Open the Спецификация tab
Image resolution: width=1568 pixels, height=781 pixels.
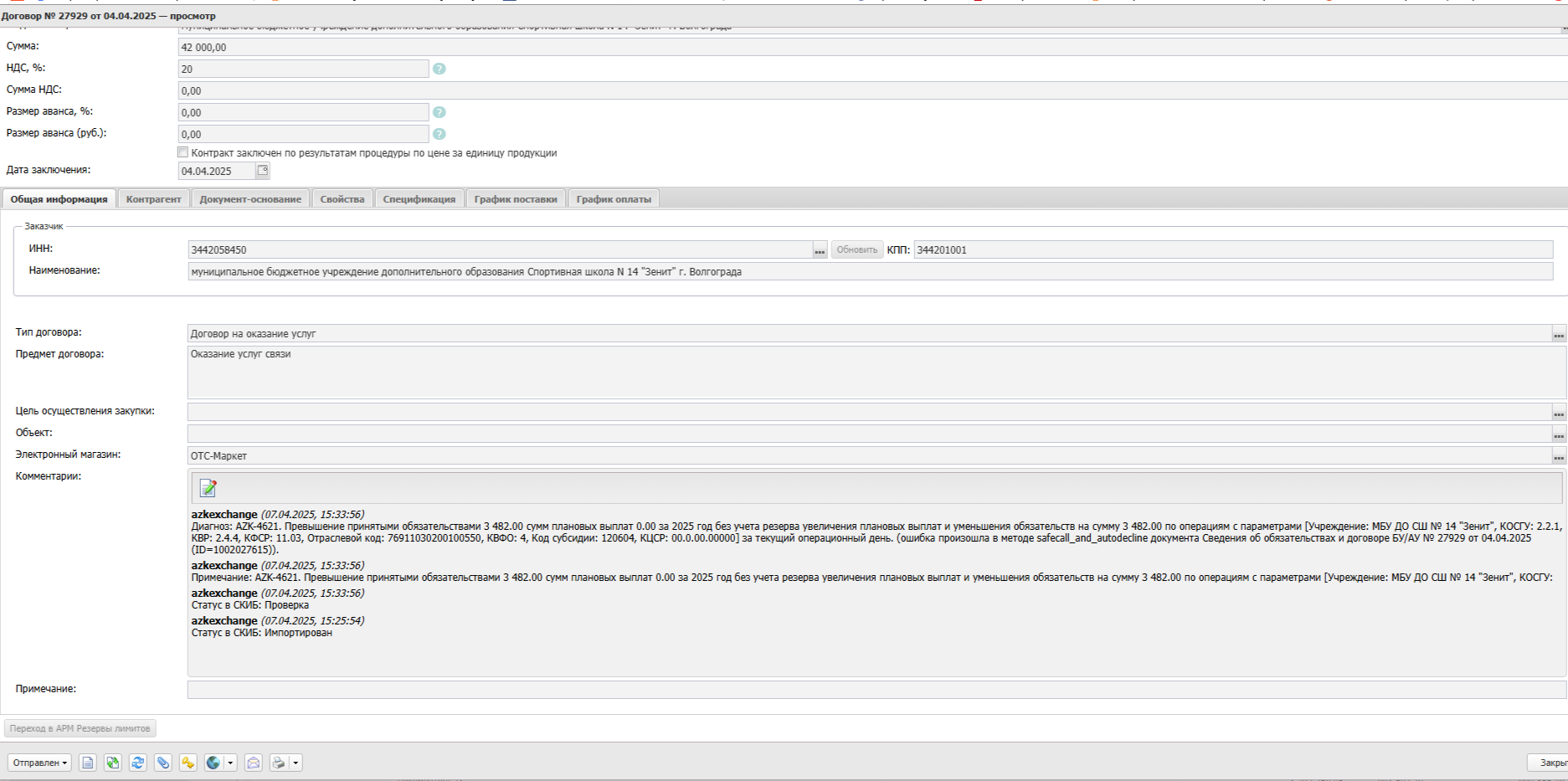[x=419, y=199]
